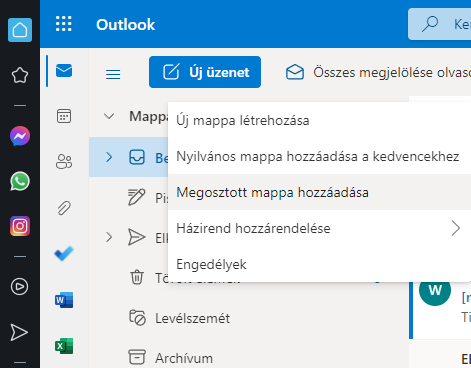The height and width of the screenshot is (368, 471).
Task: Open the sent items paper plane folder
Action: (x=137, y=237)
